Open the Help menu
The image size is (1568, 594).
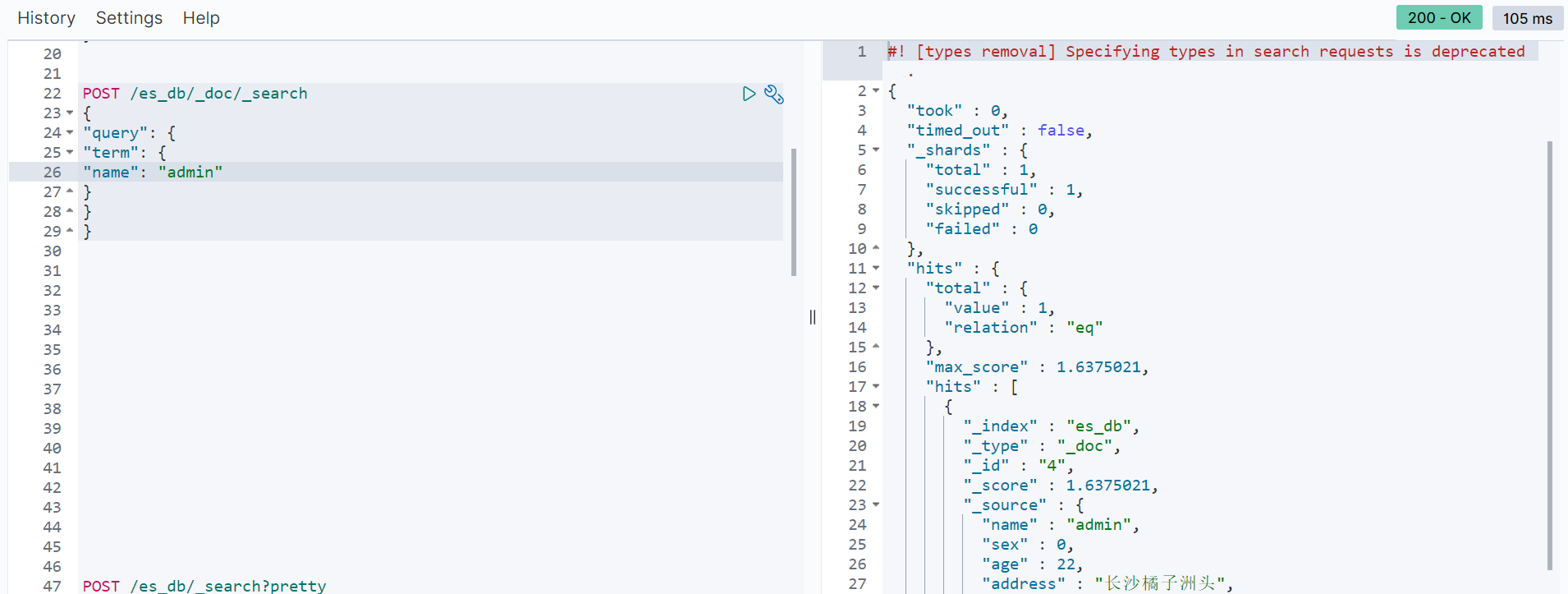coord(201,18)
